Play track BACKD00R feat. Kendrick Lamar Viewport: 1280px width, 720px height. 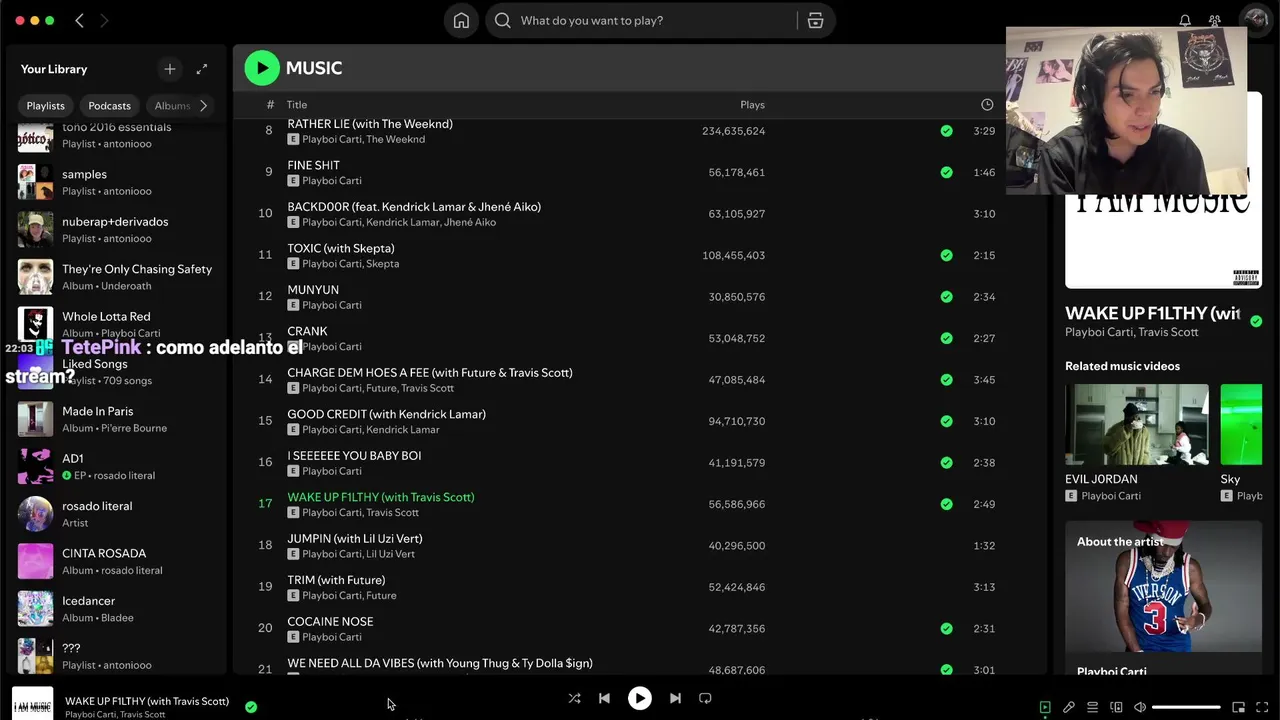(x=640, y=214)
